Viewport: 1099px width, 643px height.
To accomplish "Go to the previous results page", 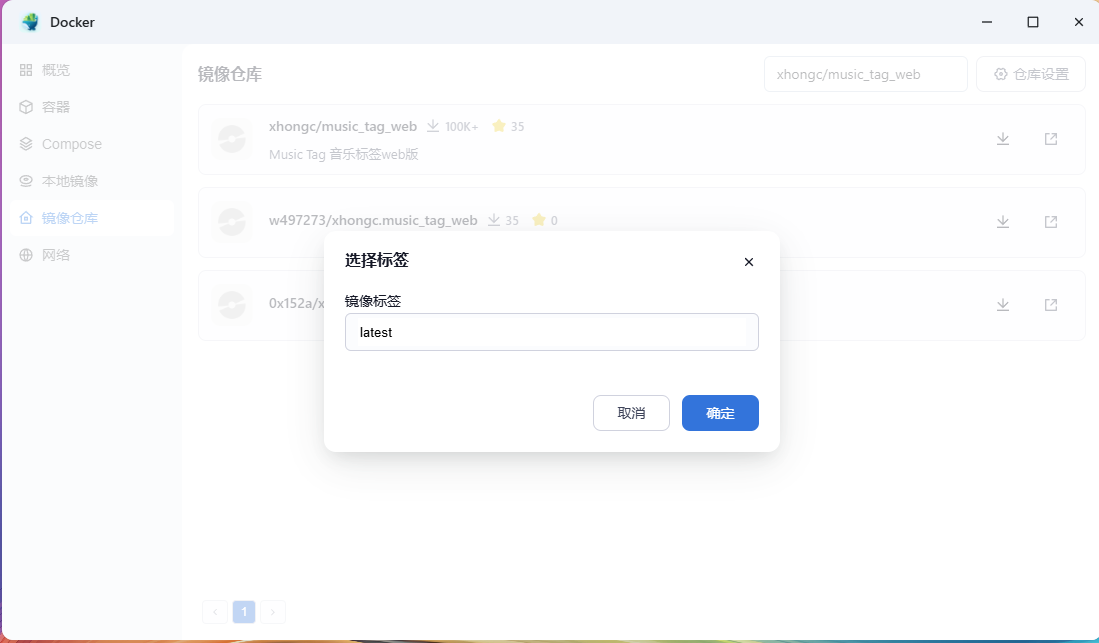I will (x=214, y=612).
